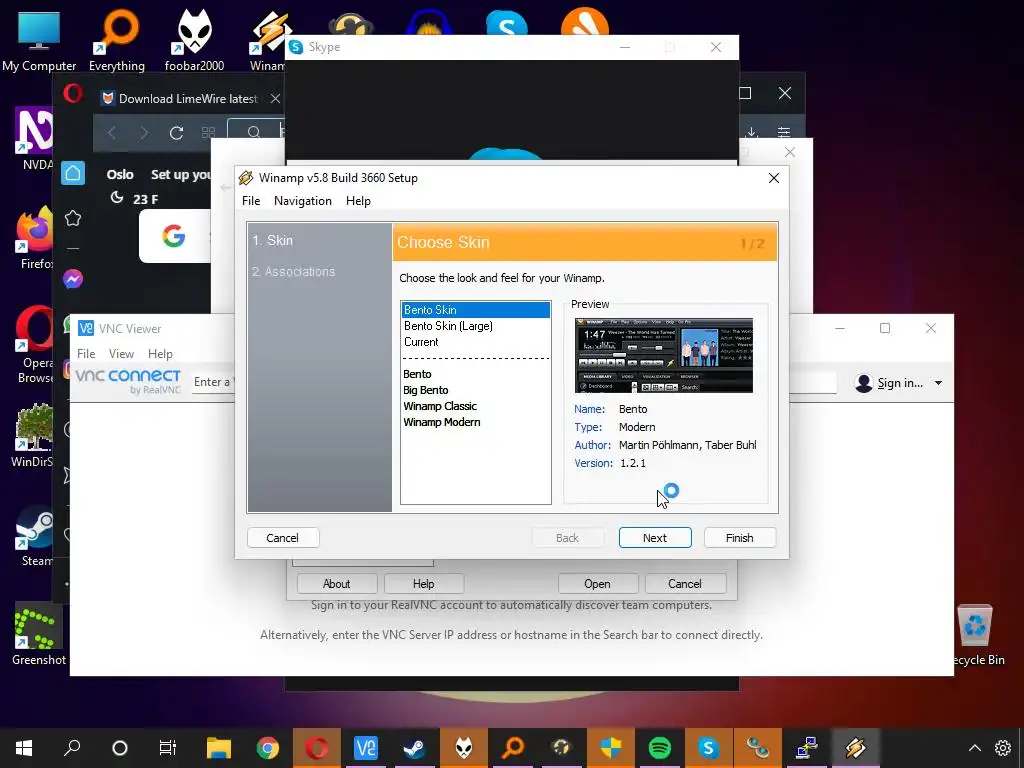Open the File menu in Winamp Setup
1024x768 pixels.
click(251, 201)
